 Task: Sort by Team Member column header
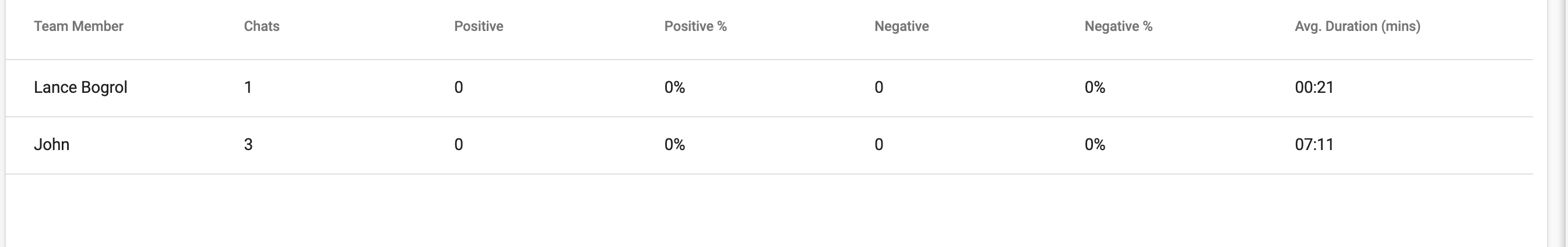coord(79,26)
